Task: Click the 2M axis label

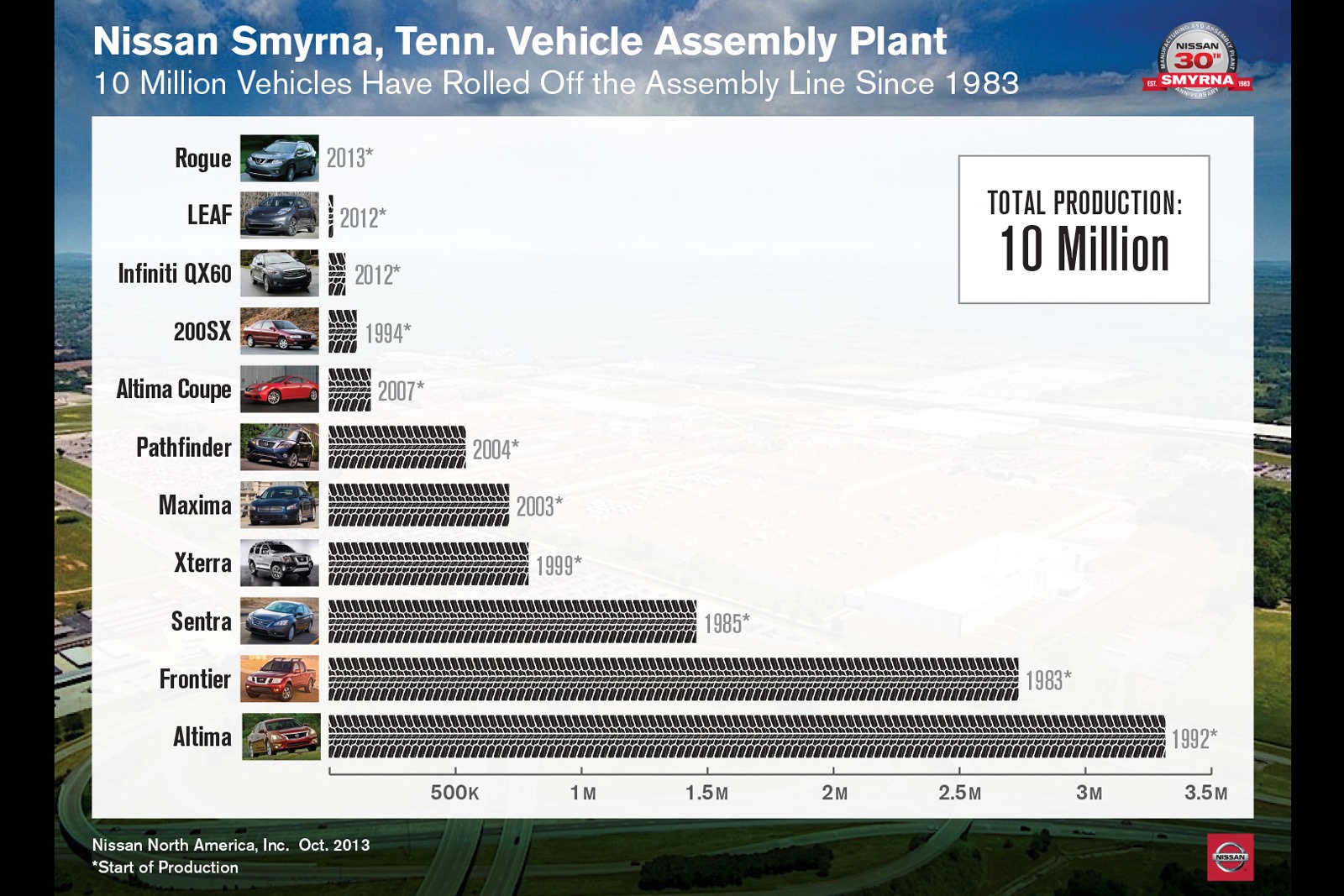Action: coord(835,793)
